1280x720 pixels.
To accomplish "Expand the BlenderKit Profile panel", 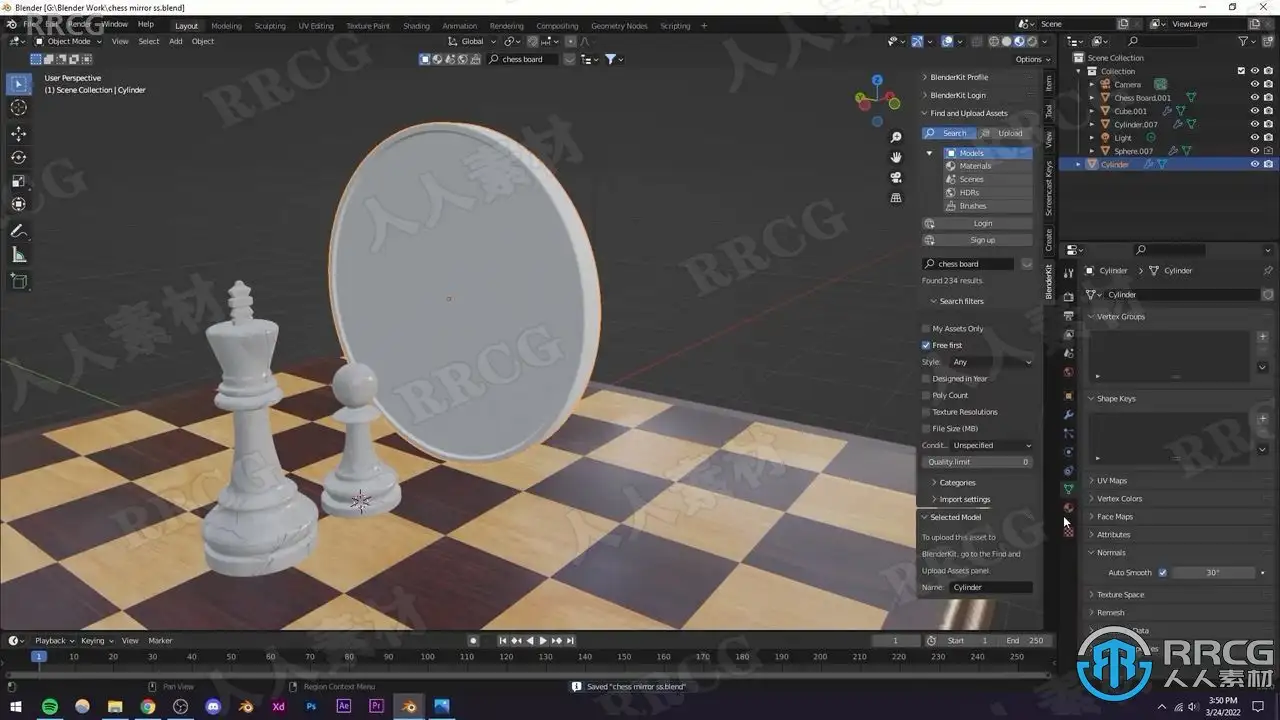I will coord(959,77).
